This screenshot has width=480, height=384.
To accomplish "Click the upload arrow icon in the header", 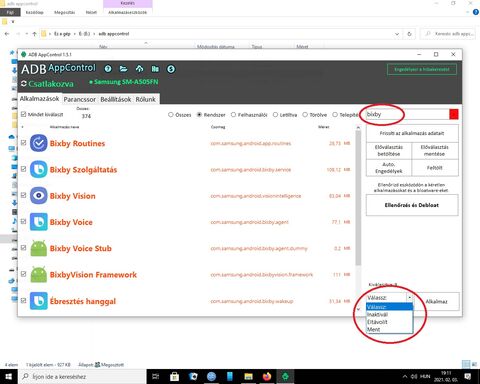I will coord(139,69).
